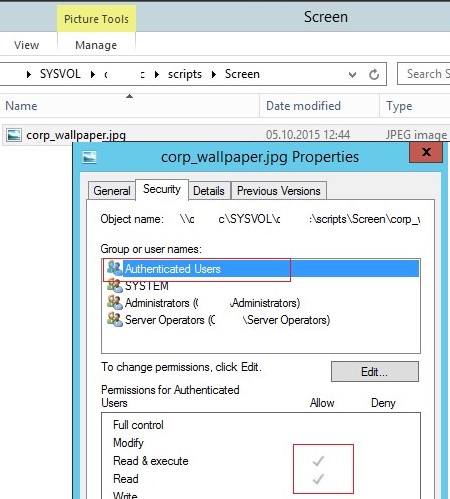
Task: Select the Authenticated Users group icon
Action: tap(115, 268)
